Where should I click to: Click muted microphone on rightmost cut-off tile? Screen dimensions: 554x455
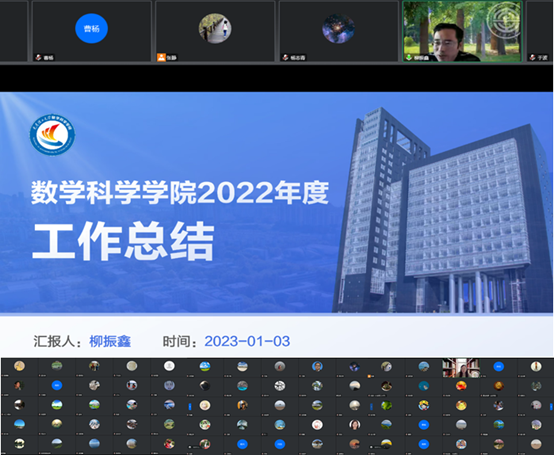coord(532,57)
